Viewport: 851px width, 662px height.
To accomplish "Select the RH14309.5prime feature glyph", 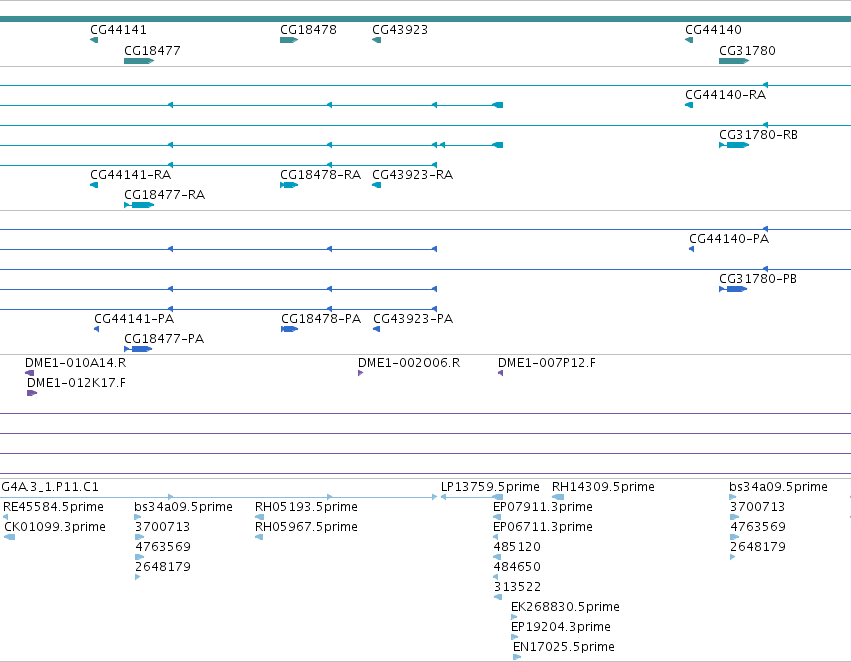I will pyautogui.click(x=558, y=497).
